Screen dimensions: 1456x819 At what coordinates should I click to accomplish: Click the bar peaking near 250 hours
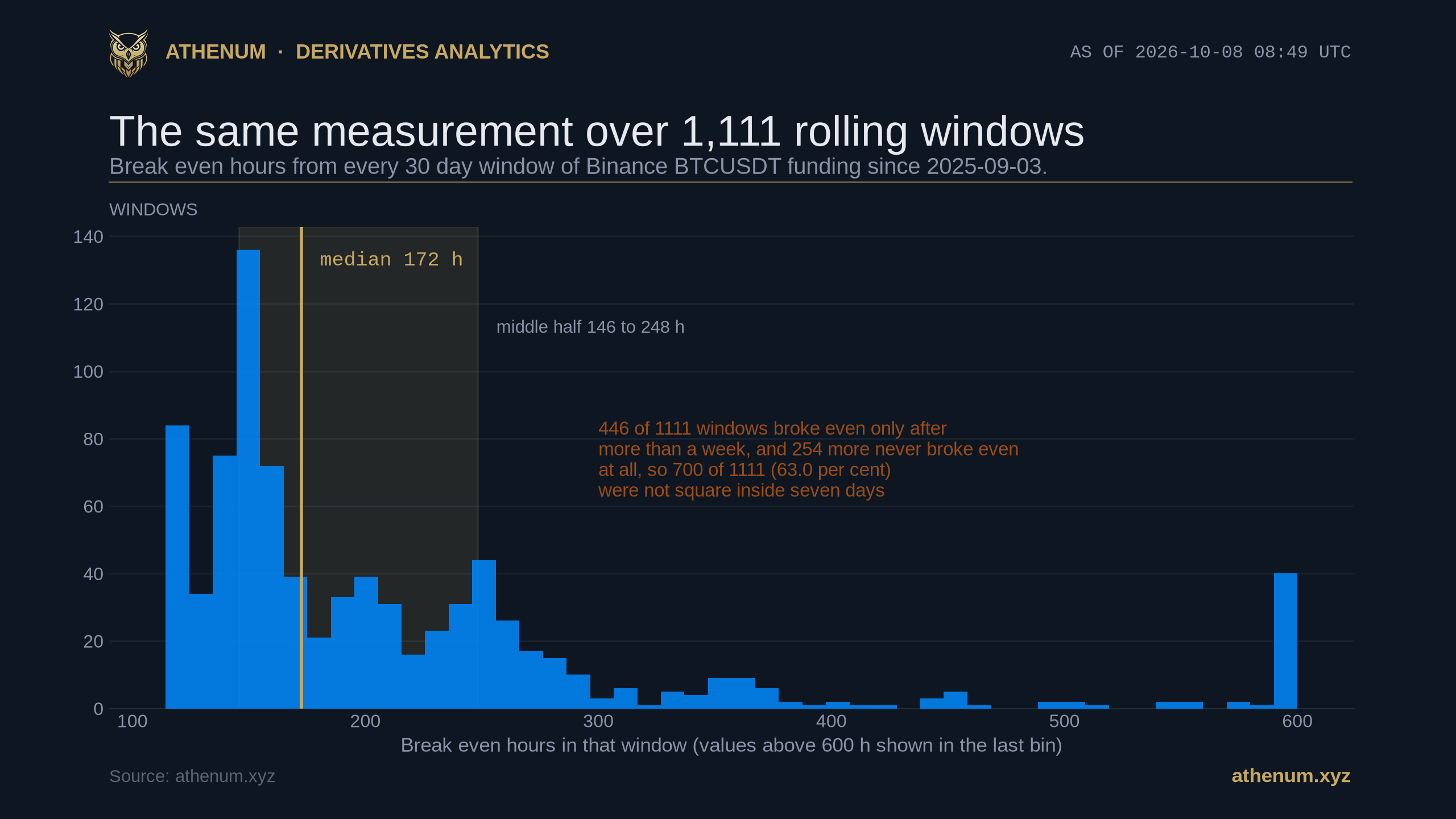click(x=484, y=634)
